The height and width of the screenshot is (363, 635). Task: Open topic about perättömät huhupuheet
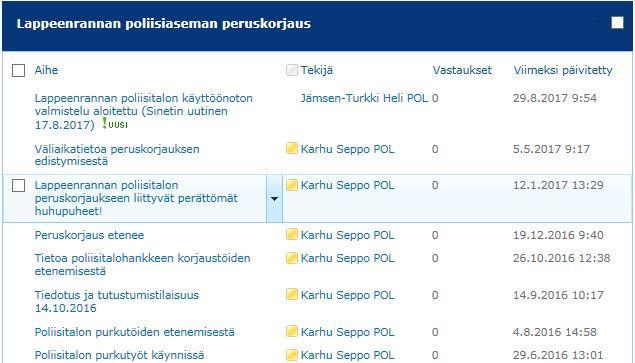click(136, 198)
